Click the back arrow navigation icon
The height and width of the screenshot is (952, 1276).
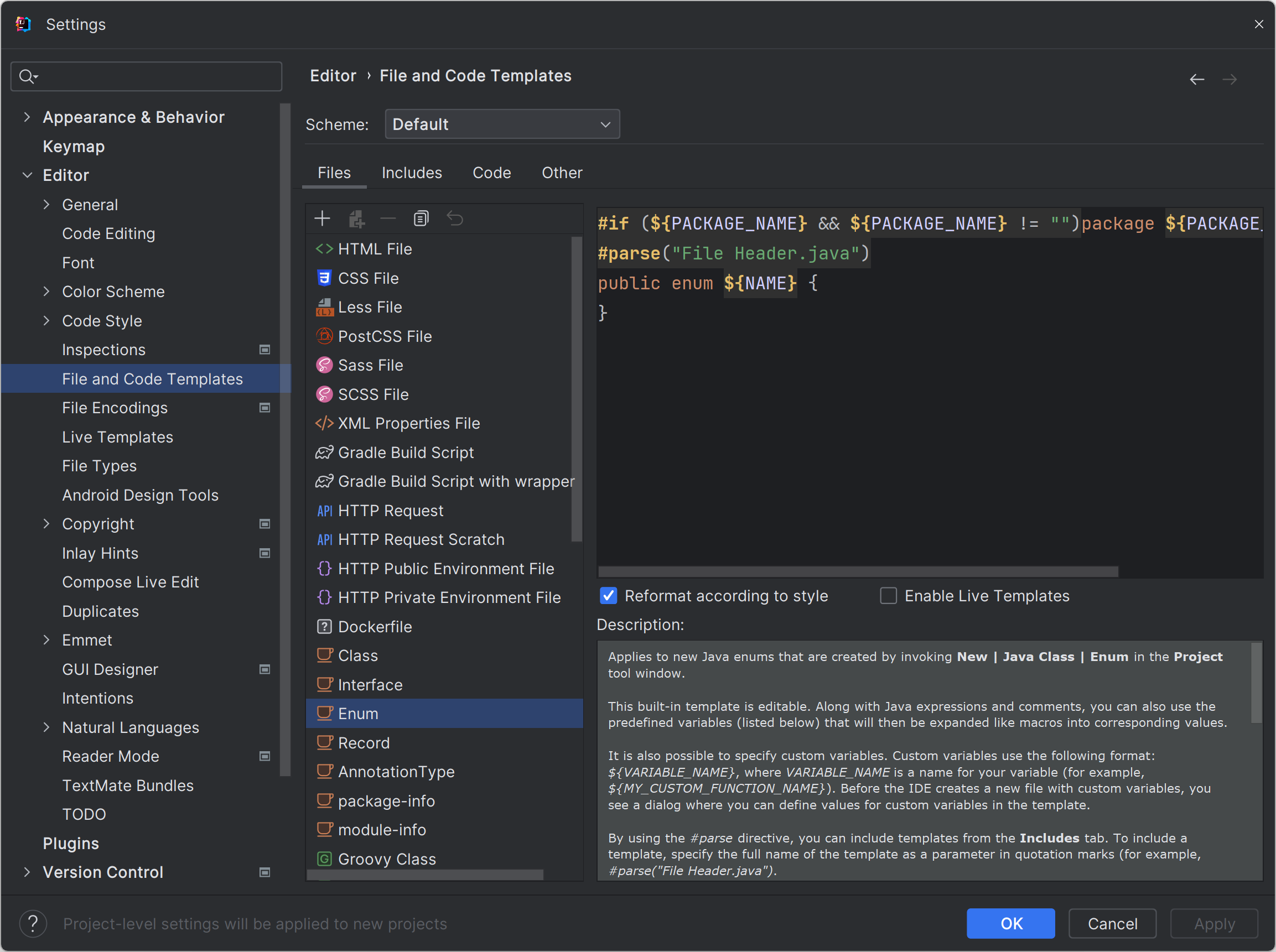[1197, 79]
